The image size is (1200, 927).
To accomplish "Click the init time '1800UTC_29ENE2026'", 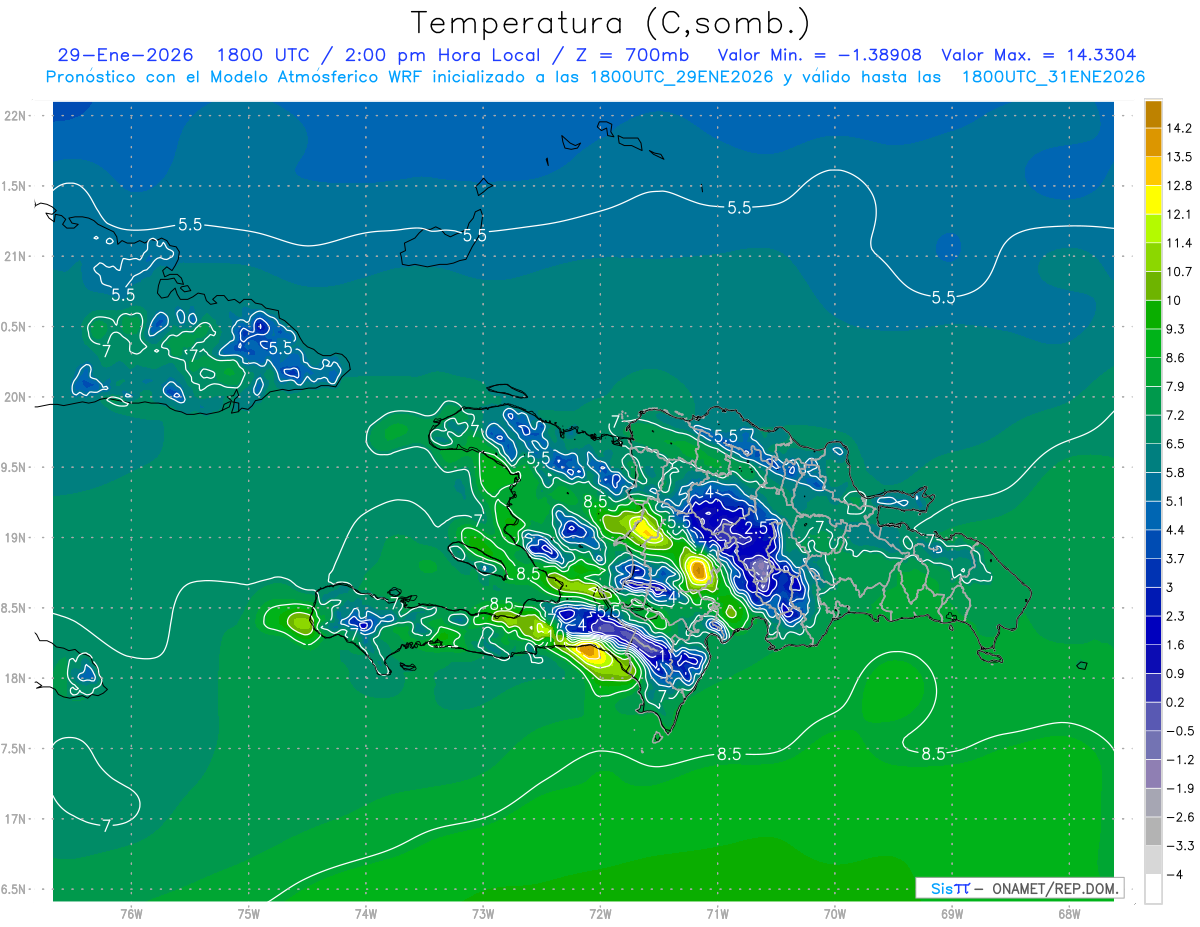I will [680, 77].
